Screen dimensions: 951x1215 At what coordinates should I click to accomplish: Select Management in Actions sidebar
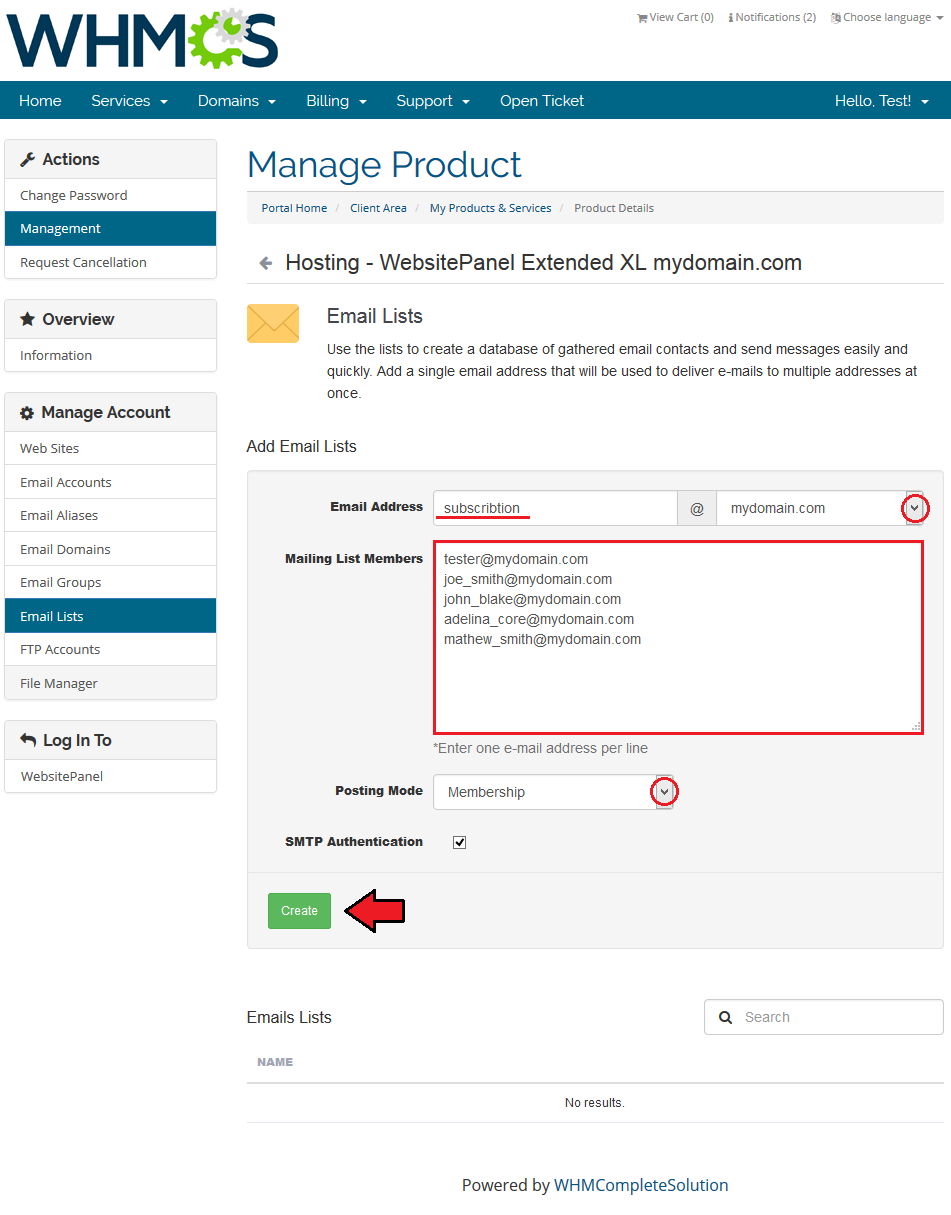(x=111, y=229)
